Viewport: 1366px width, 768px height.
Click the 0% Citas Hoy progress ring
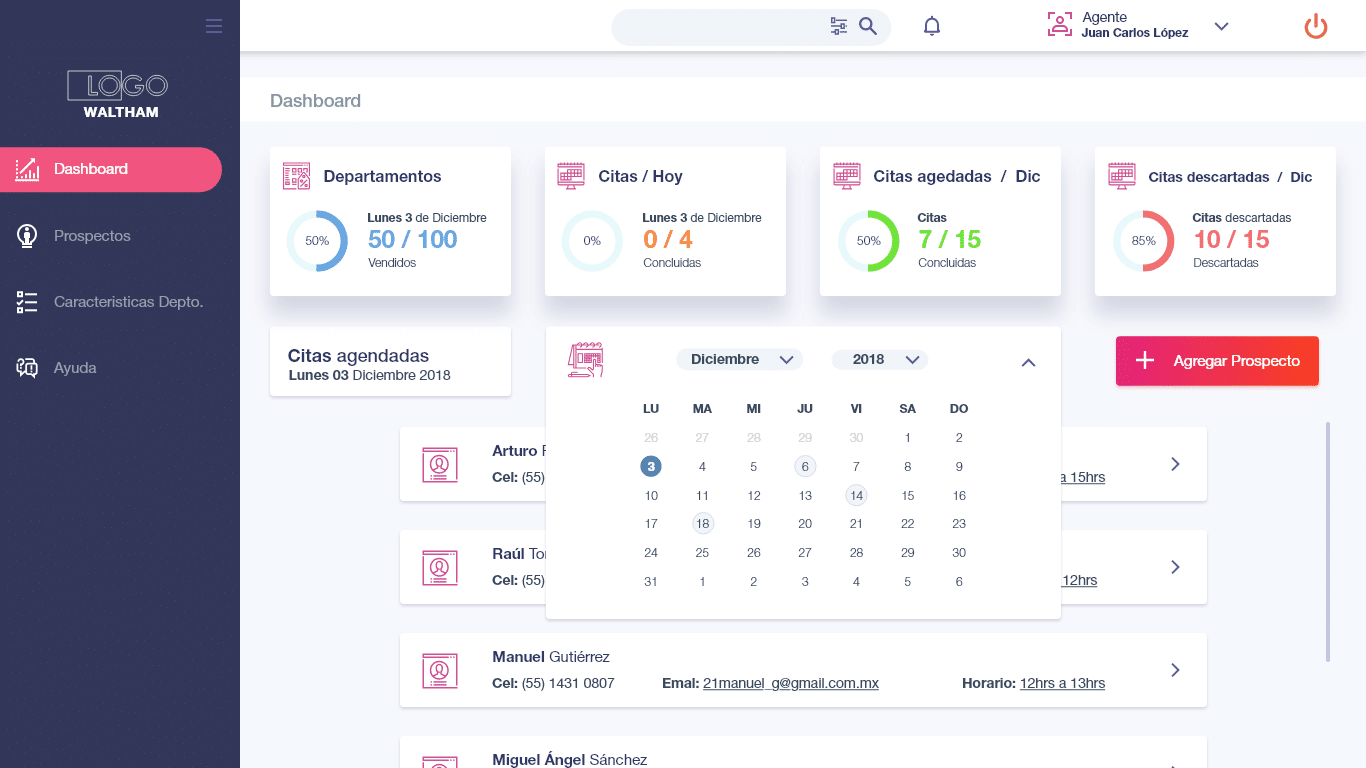pyautogui.click(x=592, y=241)
